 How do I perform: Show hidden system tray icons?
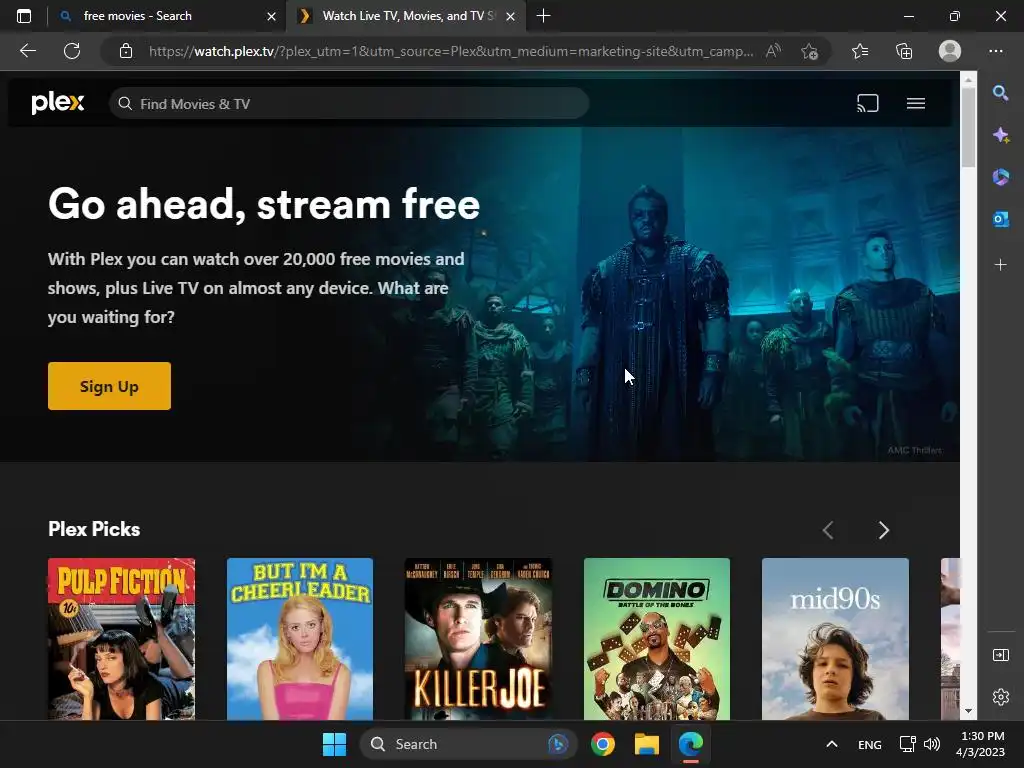831,744
